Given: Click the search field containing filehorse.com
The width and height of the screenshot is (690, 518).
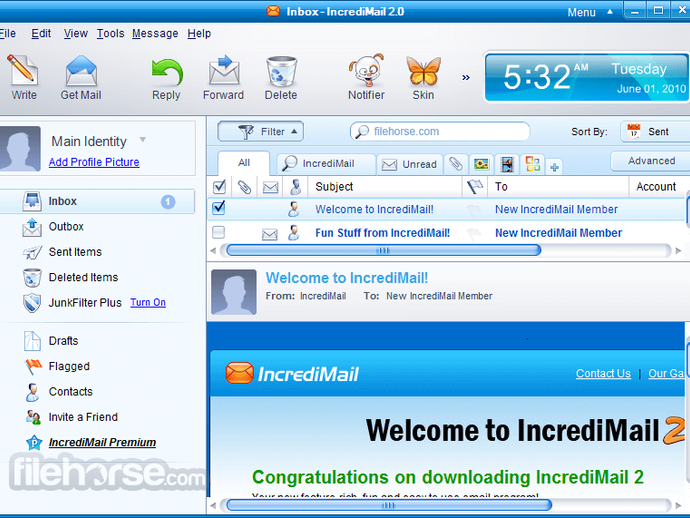Looking at the screenshot, I should 440,132.
